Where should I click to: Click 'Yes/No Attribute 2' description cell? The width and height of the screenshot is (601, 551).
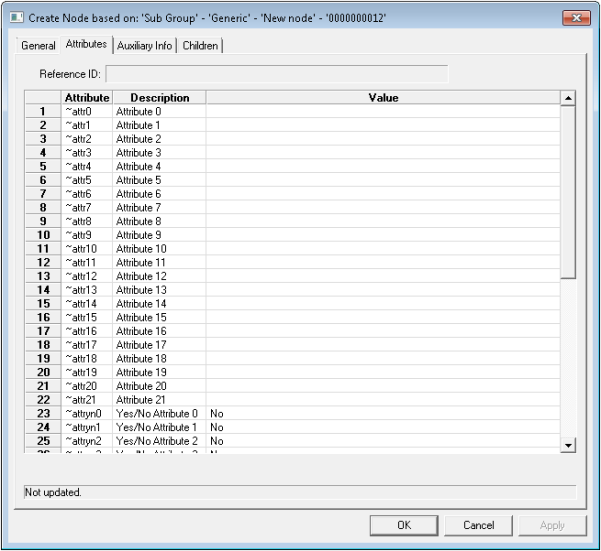tap(159, 441)
